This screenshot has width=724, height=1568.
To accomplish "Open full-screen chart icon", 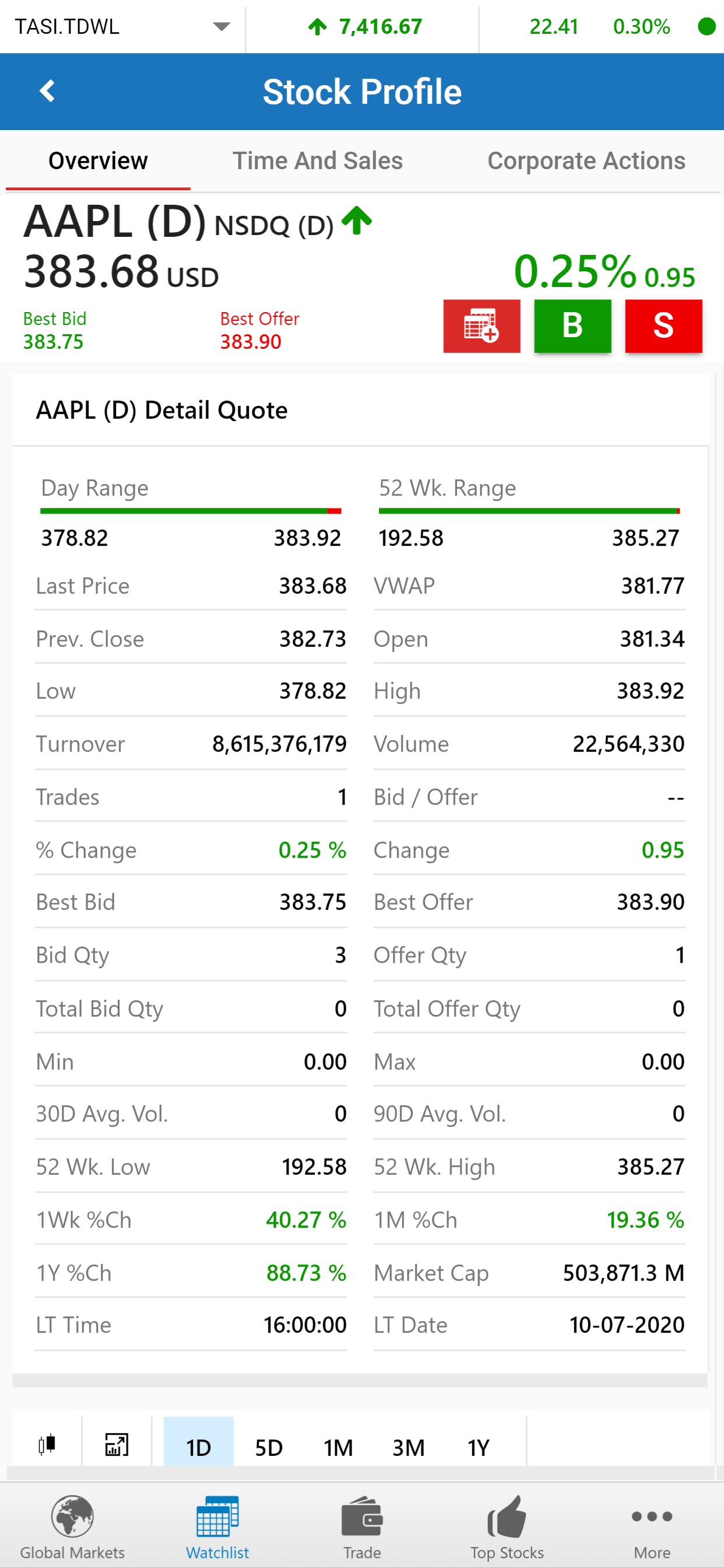I will [117, 1443].
